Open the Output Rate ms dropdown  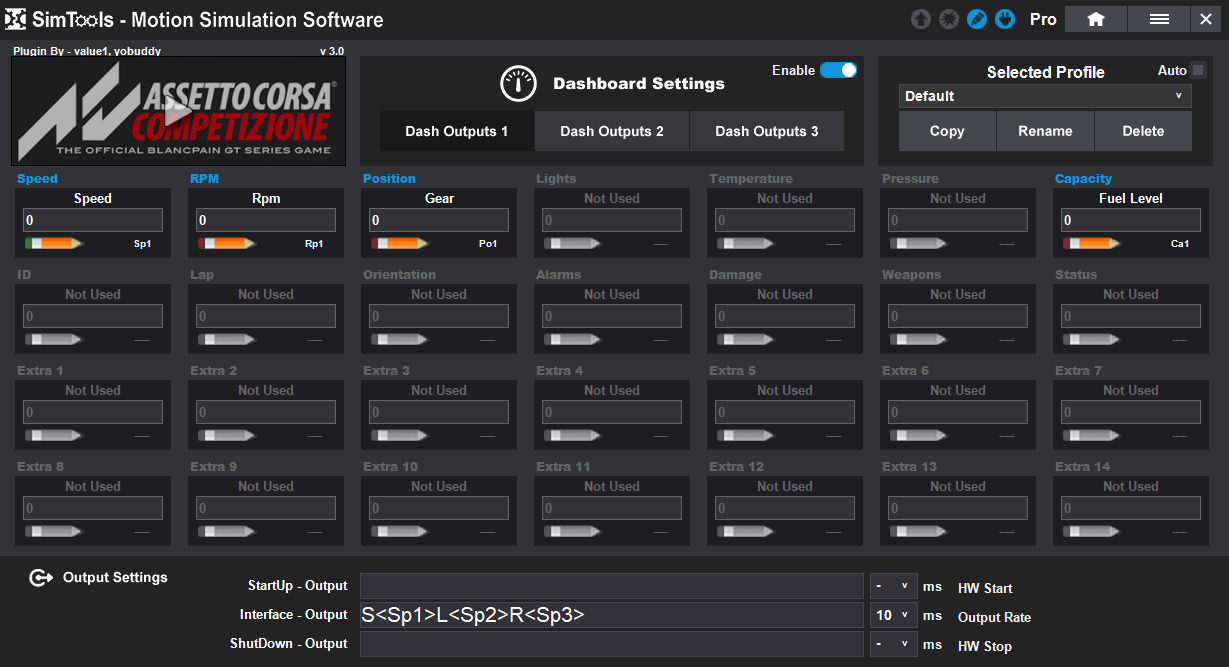pyautogui.click(x=893, y=616)
